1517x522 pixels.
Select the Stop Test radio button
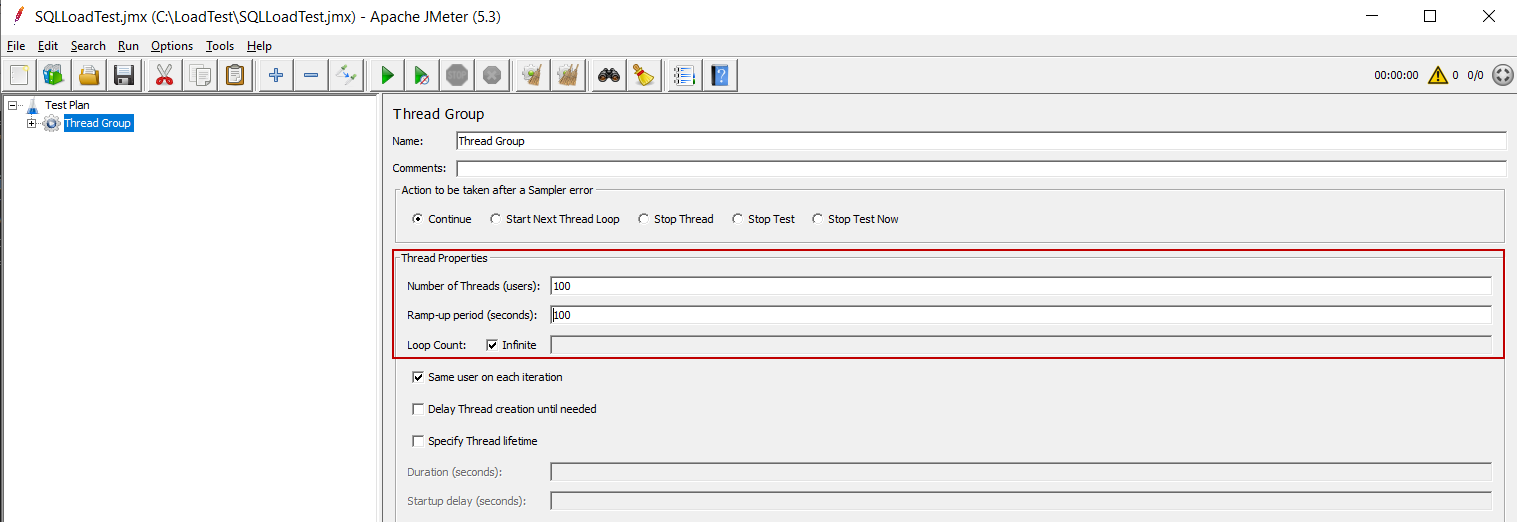[x=738, y=219]
